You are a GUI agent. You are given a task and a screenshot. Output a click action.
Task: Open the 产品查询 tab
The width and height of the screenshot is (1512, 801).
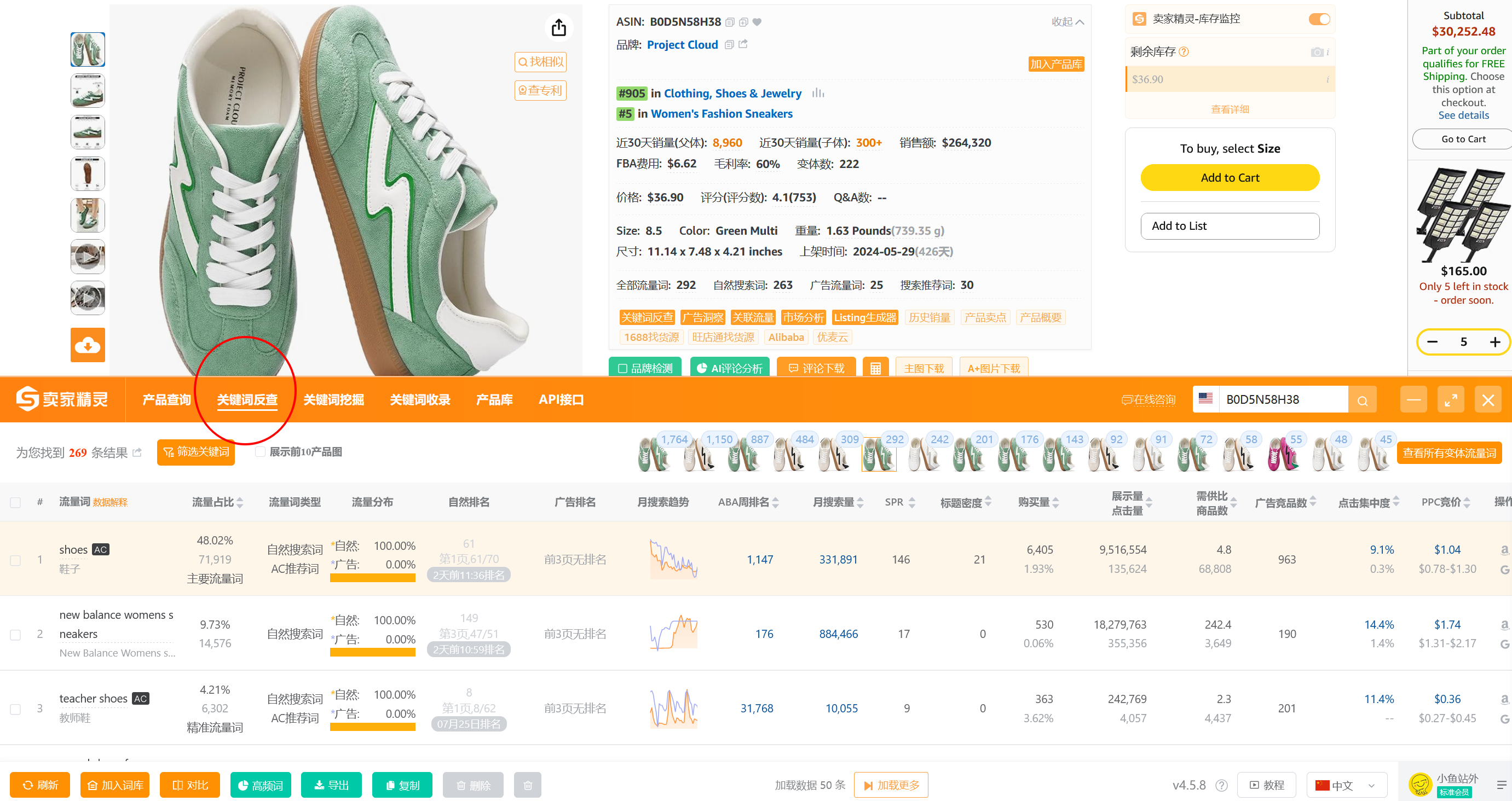pyautogui.click(x=167, y=399)
